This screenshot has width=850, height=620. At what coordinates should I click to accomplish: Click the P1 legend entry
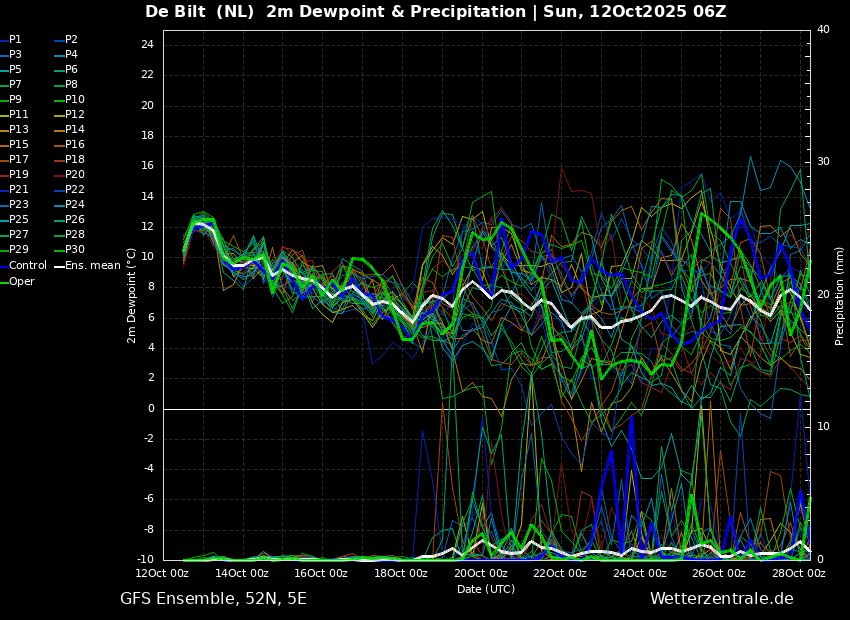11,40
